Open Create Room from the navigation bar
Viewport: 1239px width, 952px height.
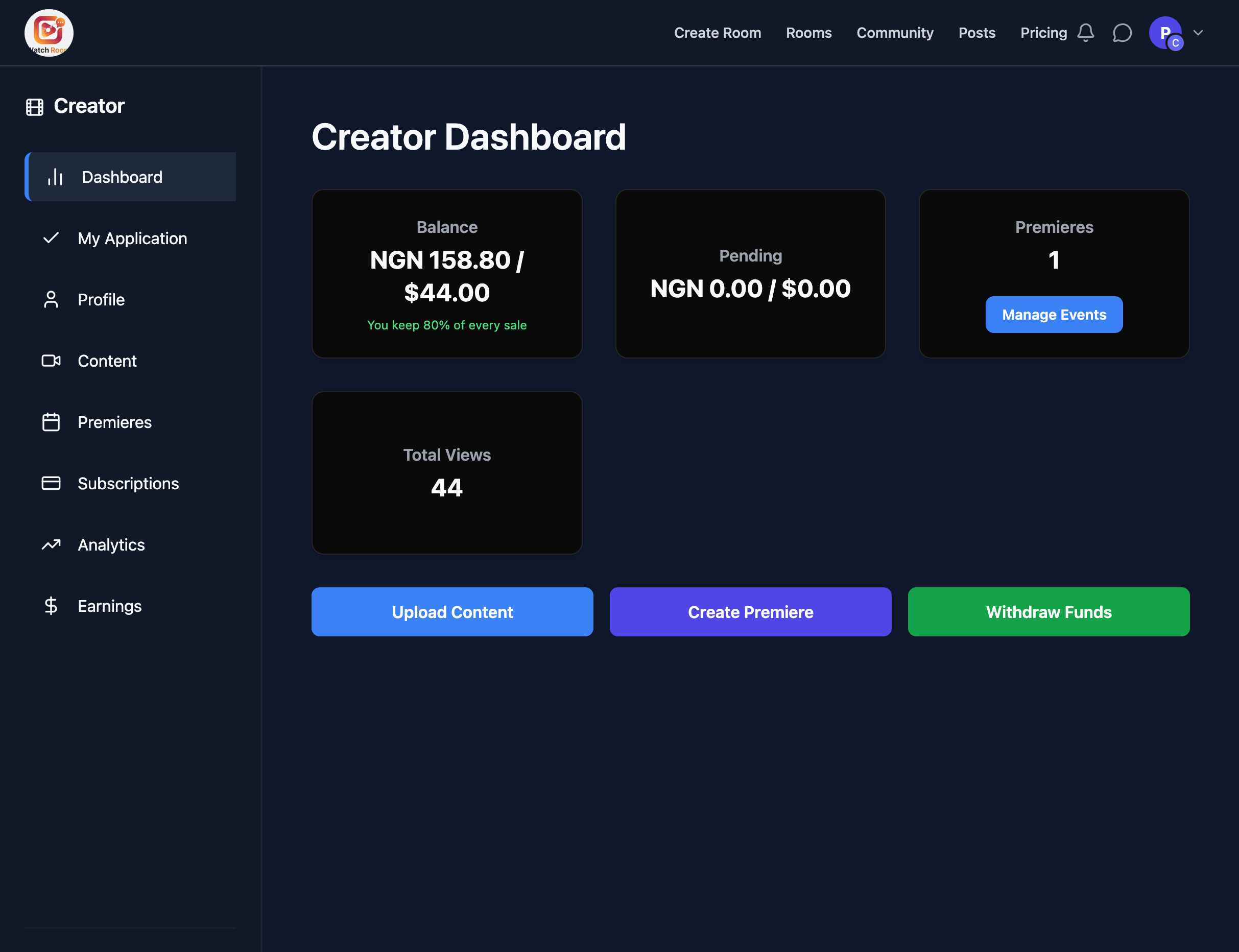click(x=717, y=33)
